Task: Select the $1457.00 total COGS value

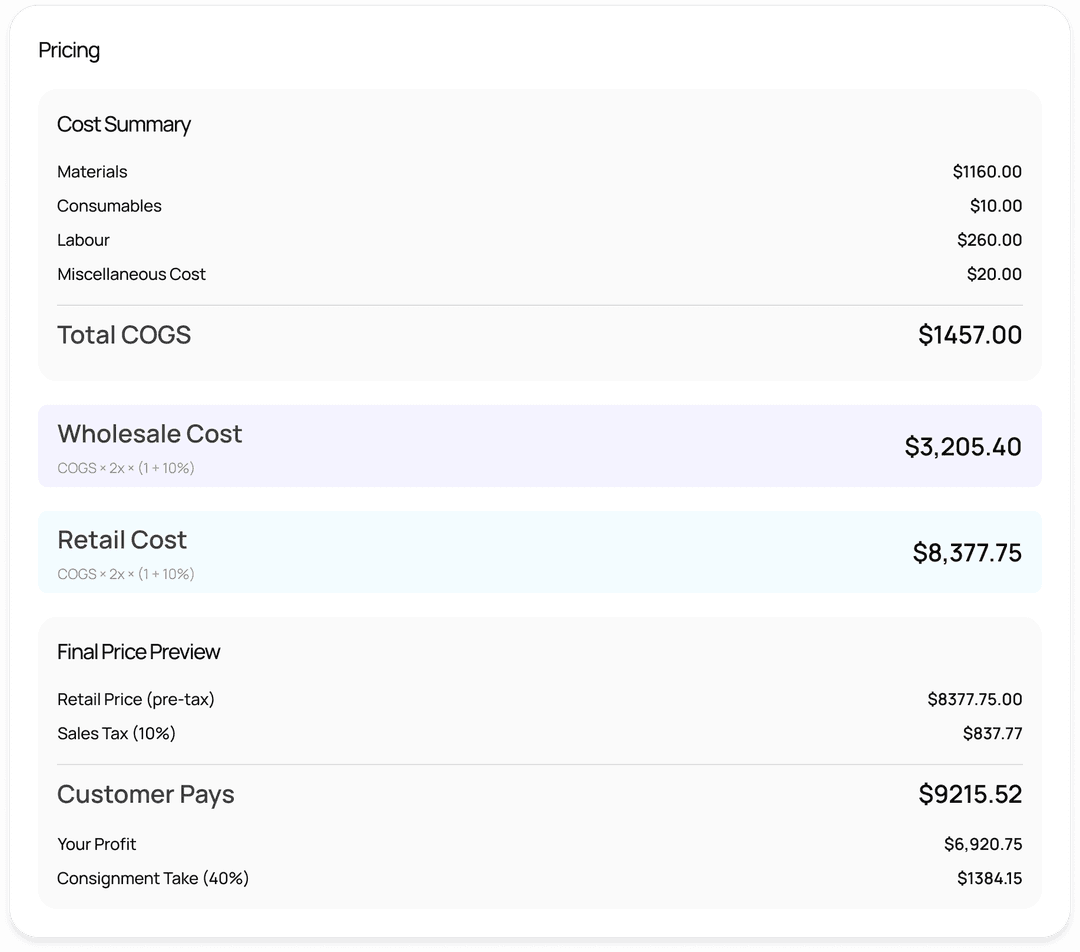Action: 970,335
